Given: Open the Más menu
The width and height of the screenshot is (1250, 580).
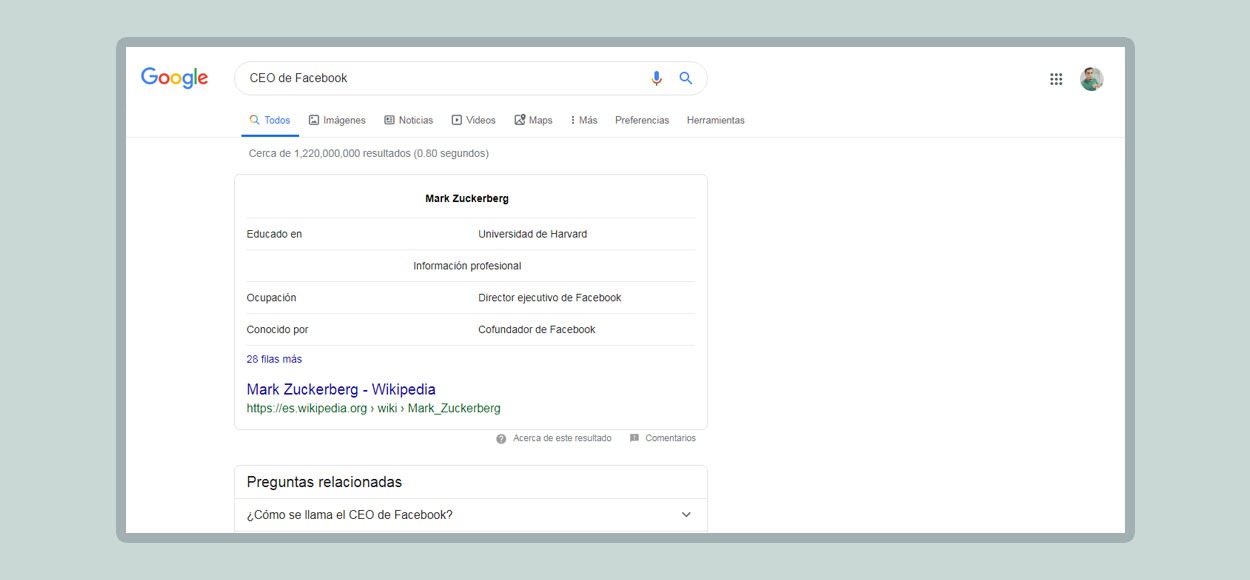Looking at the screenshot, I should (584, 120).
